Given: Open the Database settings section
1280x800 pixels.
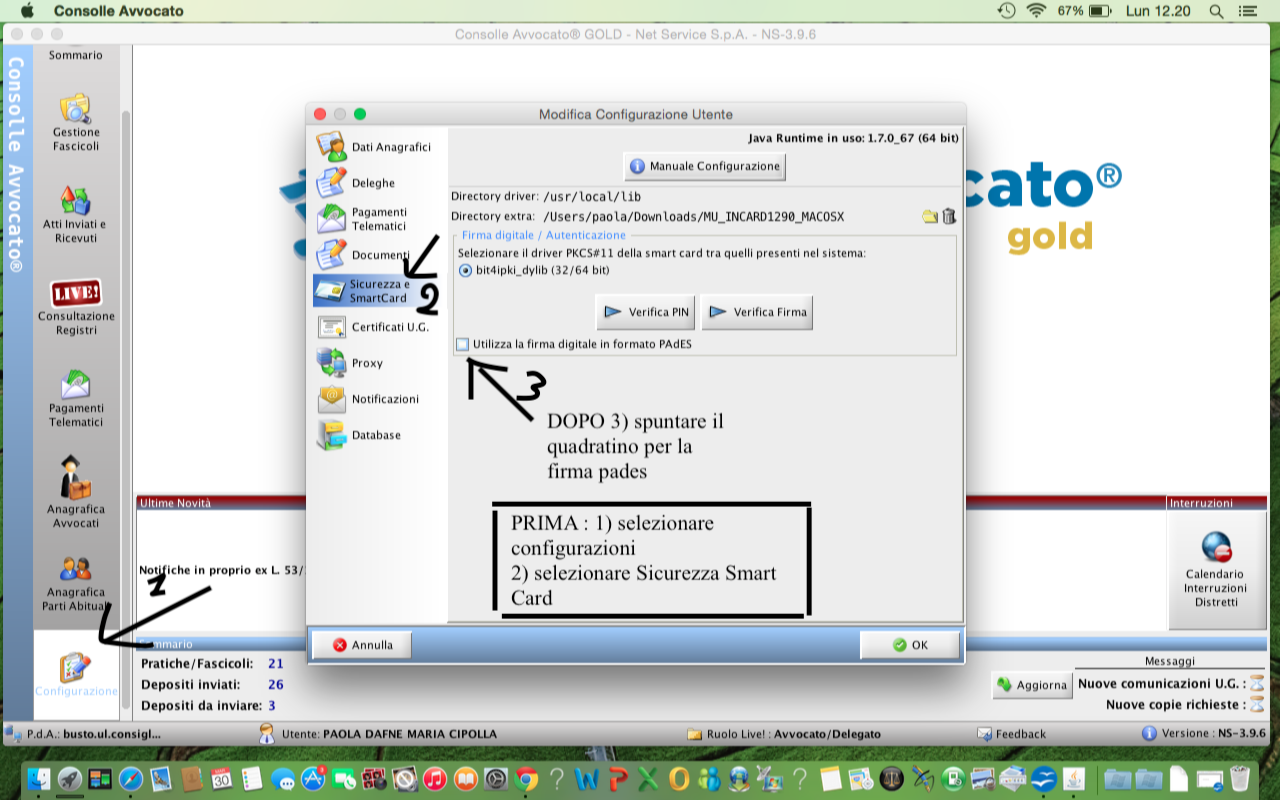Looking at the screenshot, I should (359, 435).
